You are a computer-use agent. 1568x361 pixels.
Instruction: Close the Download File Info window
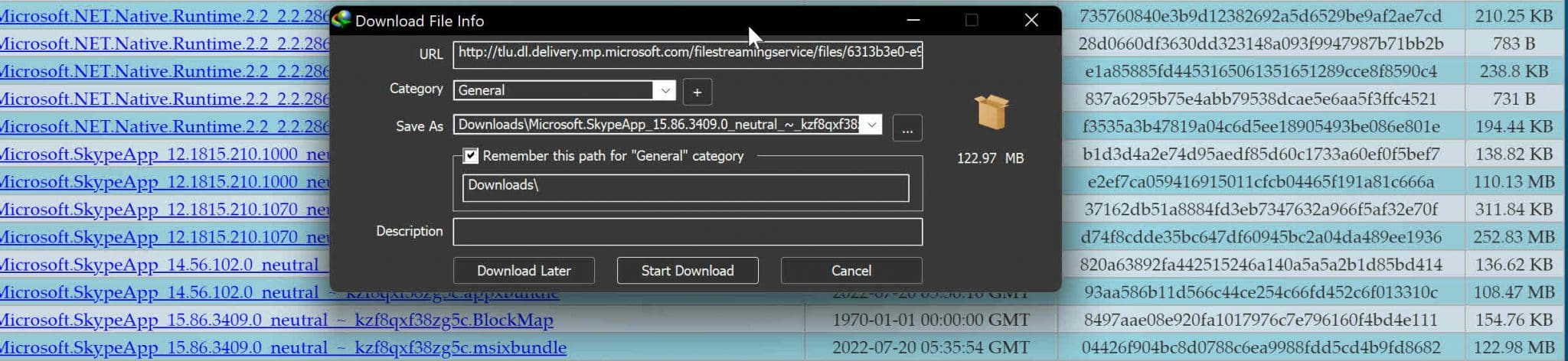pos(1031,21)
